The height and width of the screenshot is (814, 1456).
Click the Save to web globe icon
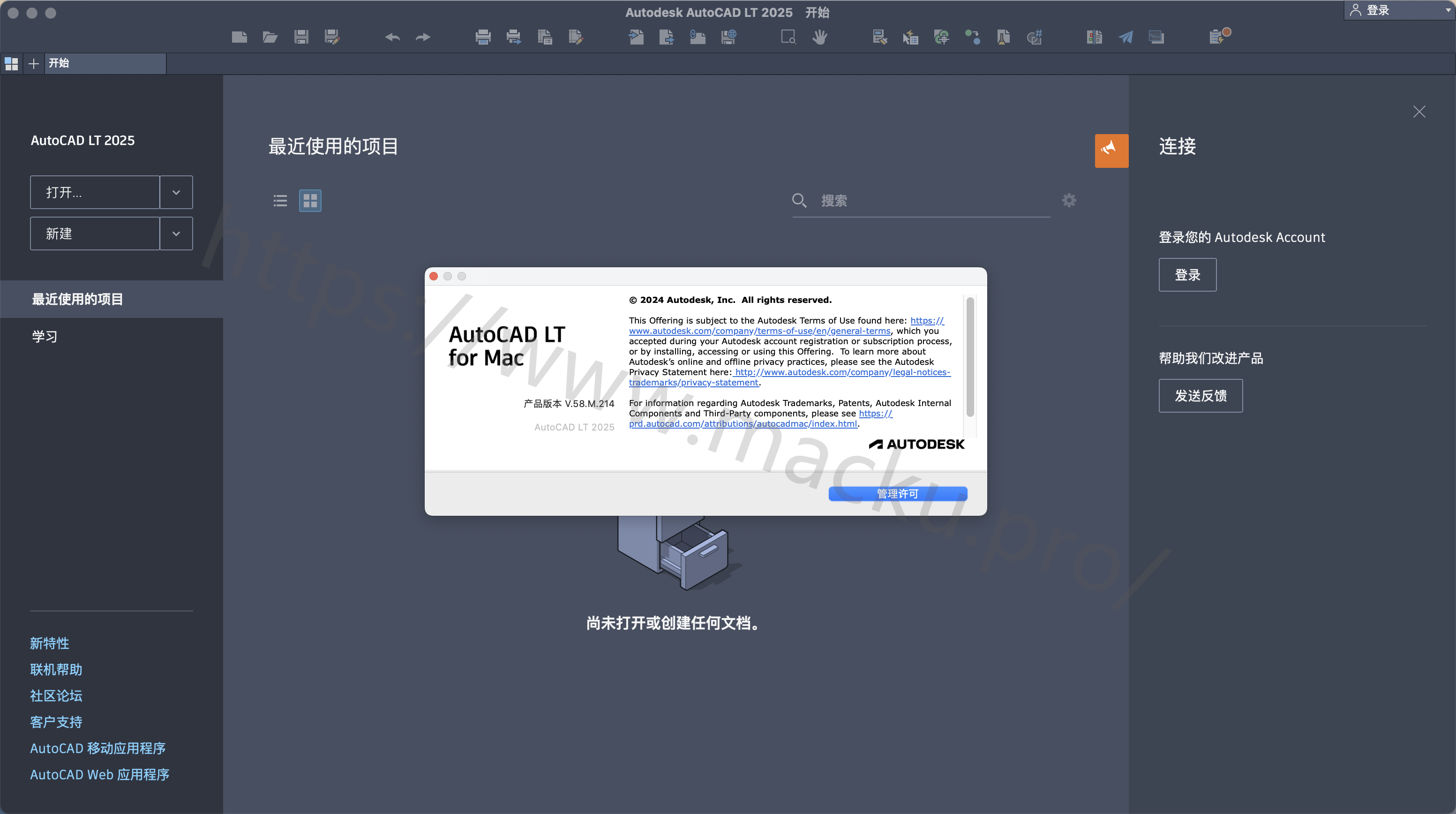coord(728,38)
